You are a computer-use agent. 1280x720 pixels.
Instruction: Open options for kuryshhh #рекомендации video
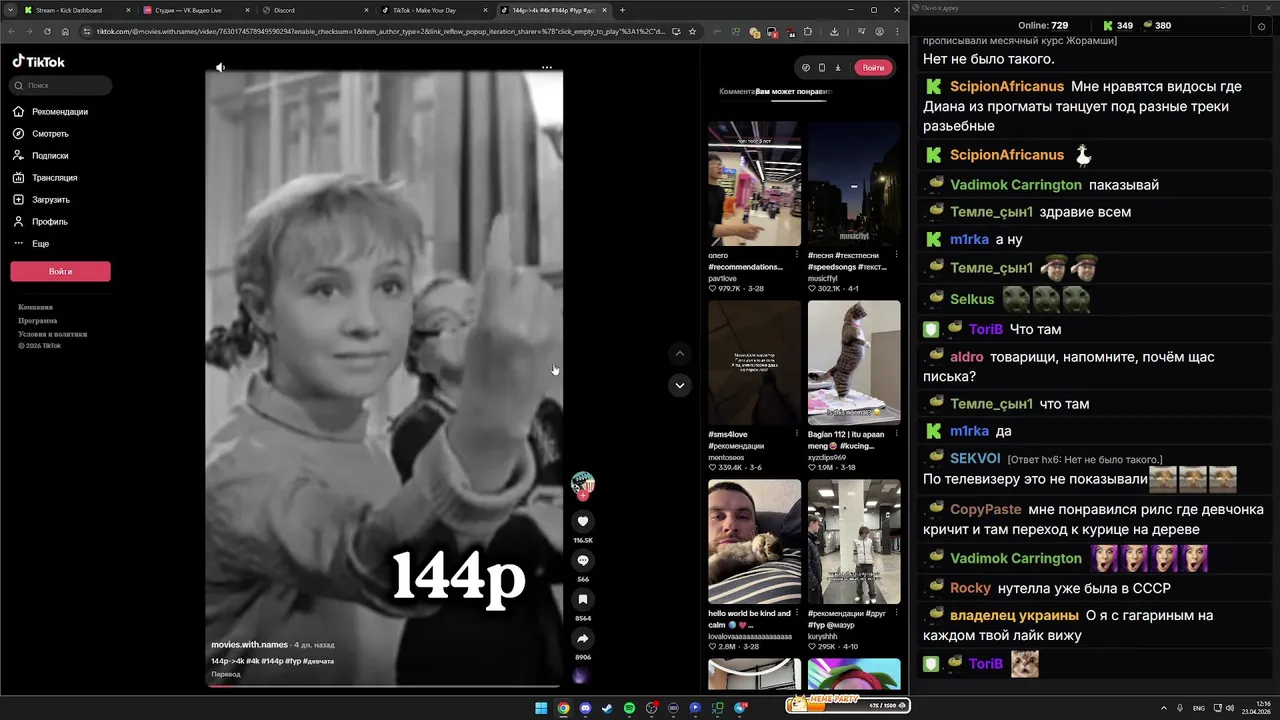pos(896,613)
